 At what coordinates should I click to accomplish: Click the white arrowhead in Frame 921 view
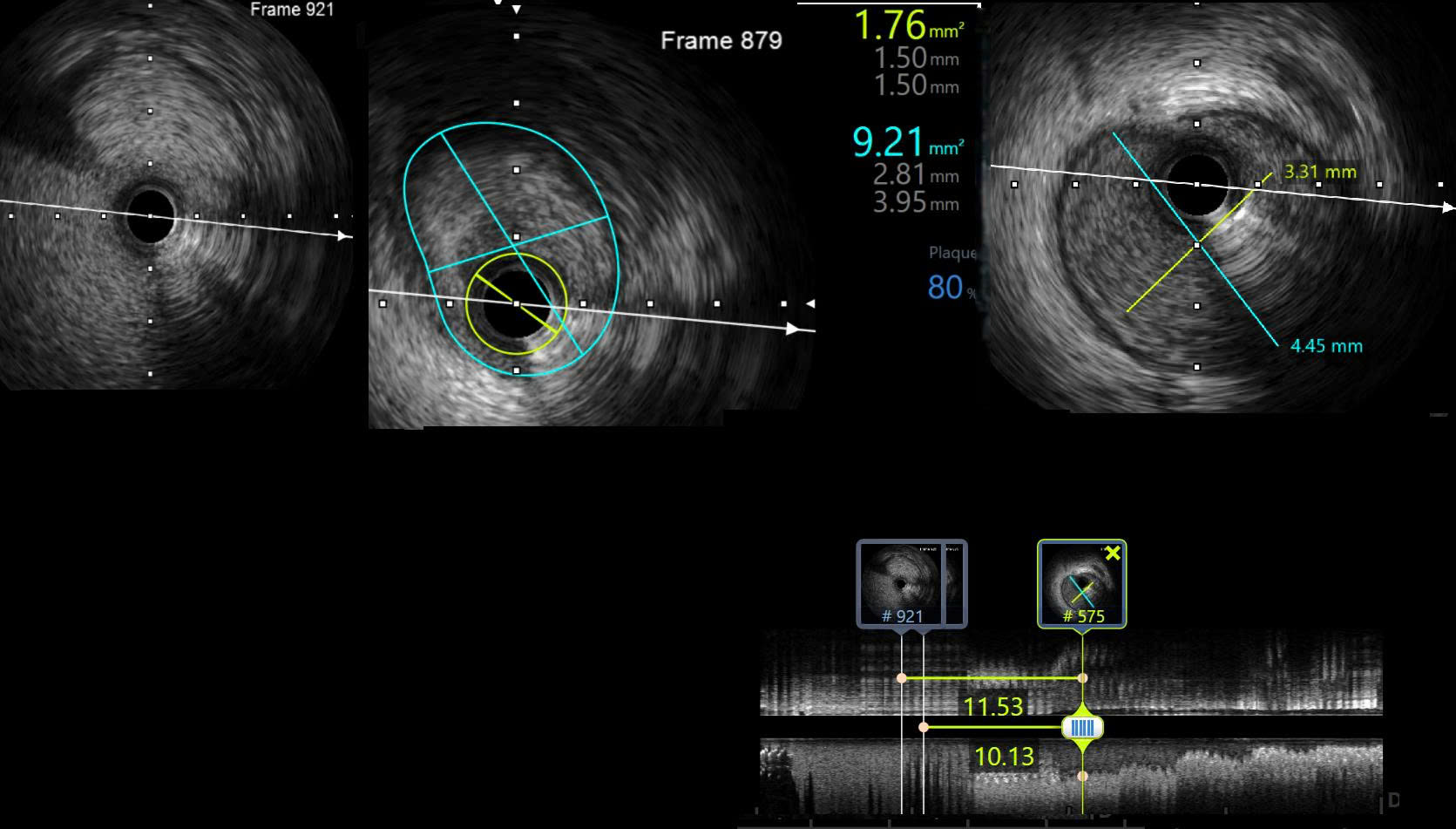[345, 235]
